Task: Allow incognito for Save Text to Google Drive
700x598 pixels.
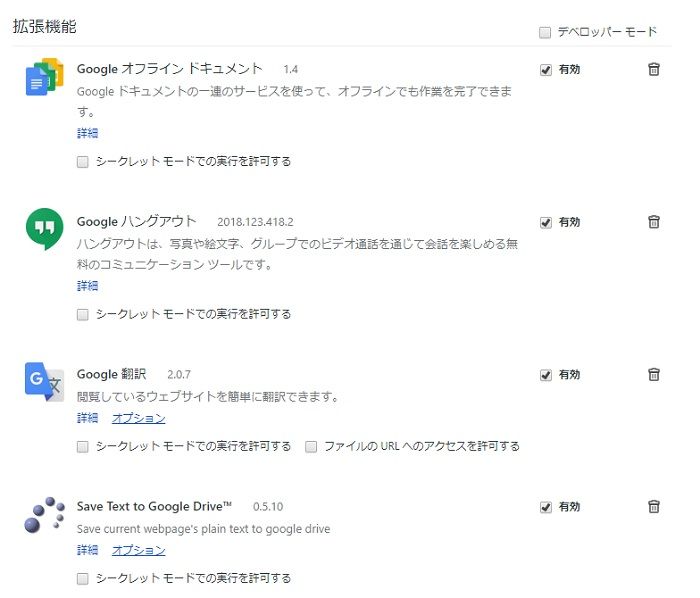Action: (x=83, y=578)
